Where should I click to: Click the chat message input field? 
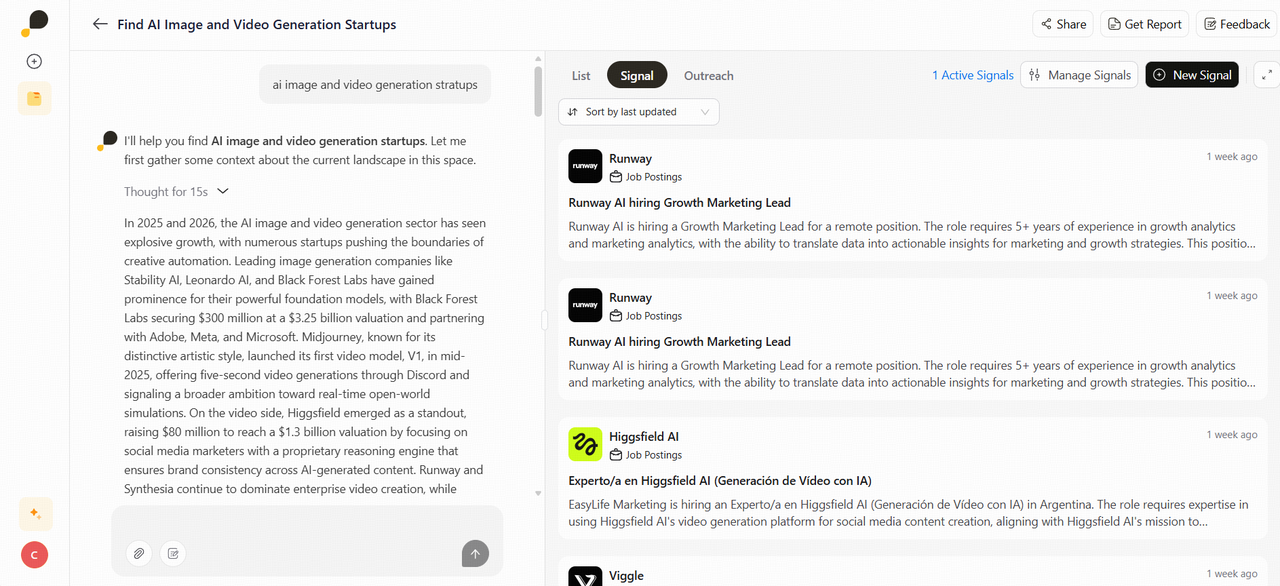306,523
